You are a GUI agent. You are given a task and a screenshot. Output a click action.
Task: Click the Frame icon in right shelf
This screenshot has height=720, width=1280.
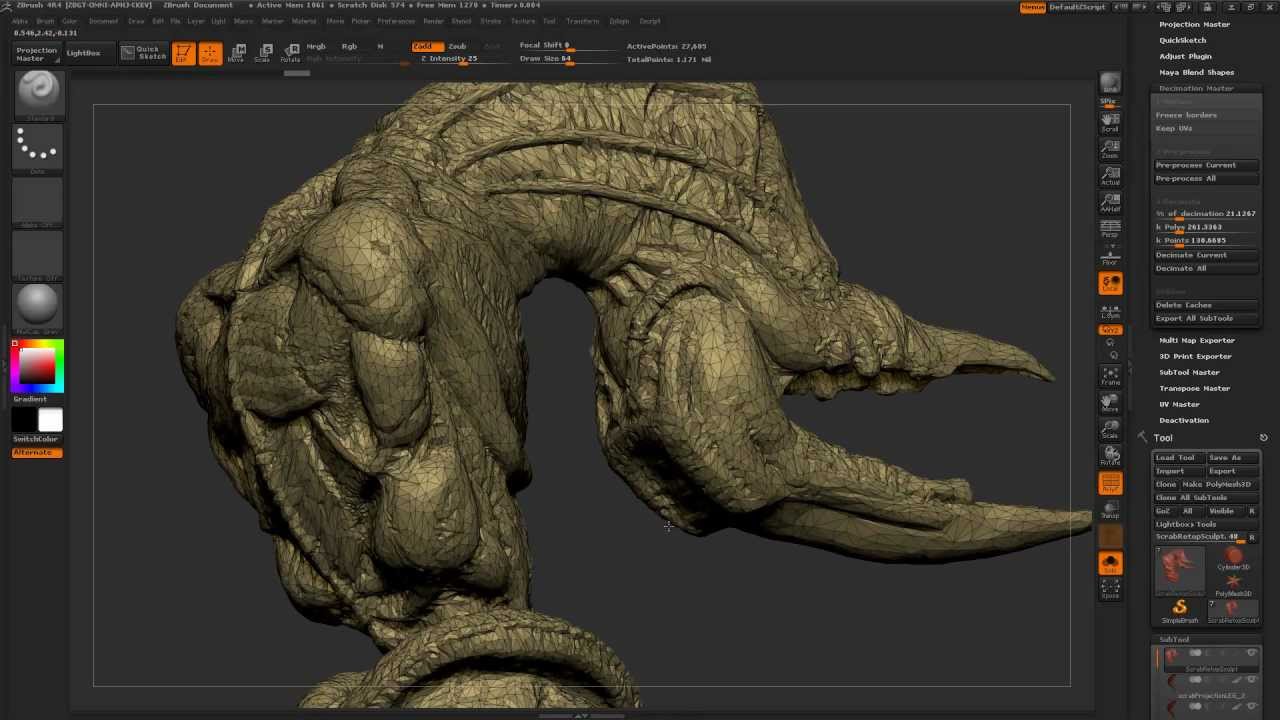click(1110, 376)
